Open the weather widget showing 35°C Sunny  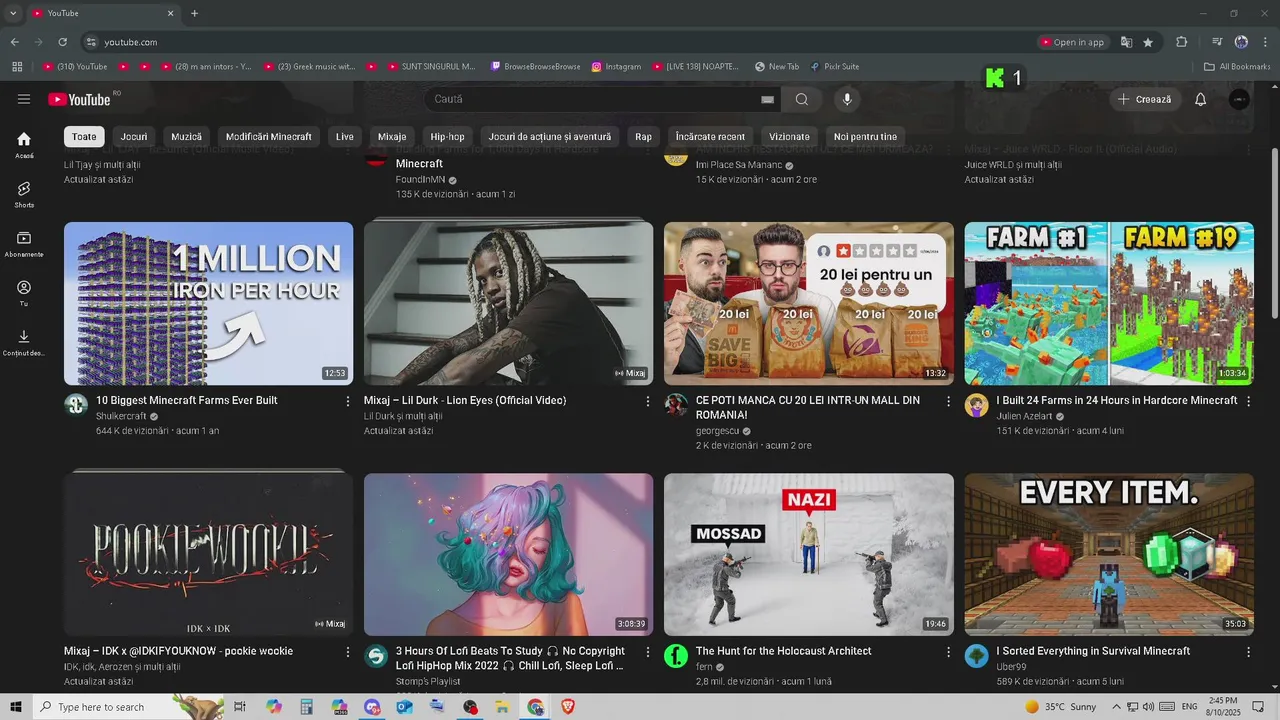[1061, 707]
